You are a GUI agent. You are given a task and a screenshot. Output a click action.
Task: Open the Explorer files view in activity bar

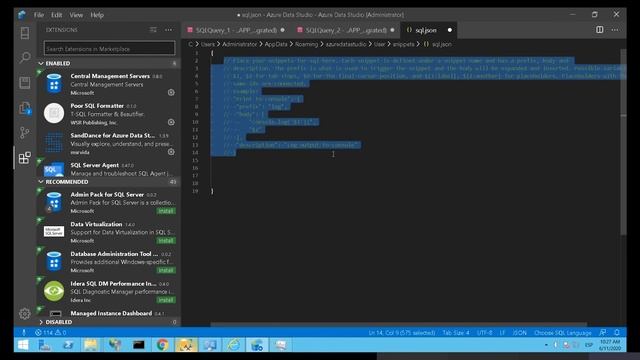coord(24,108)
